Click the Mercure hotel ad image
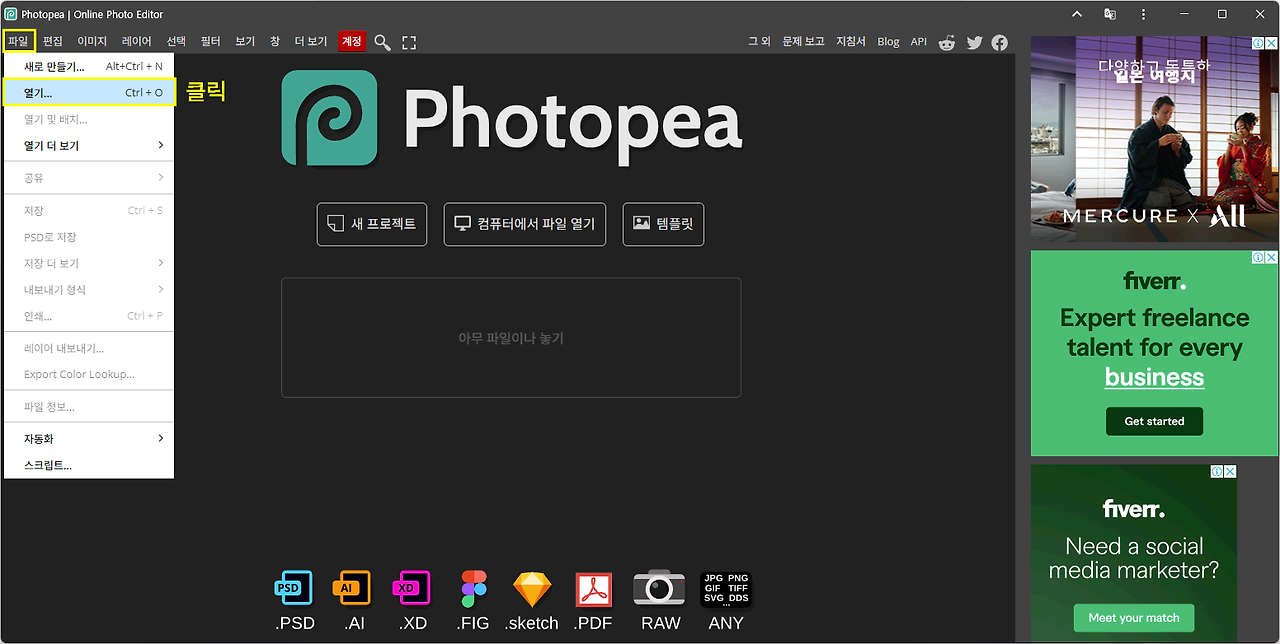 coord(1154,139)
